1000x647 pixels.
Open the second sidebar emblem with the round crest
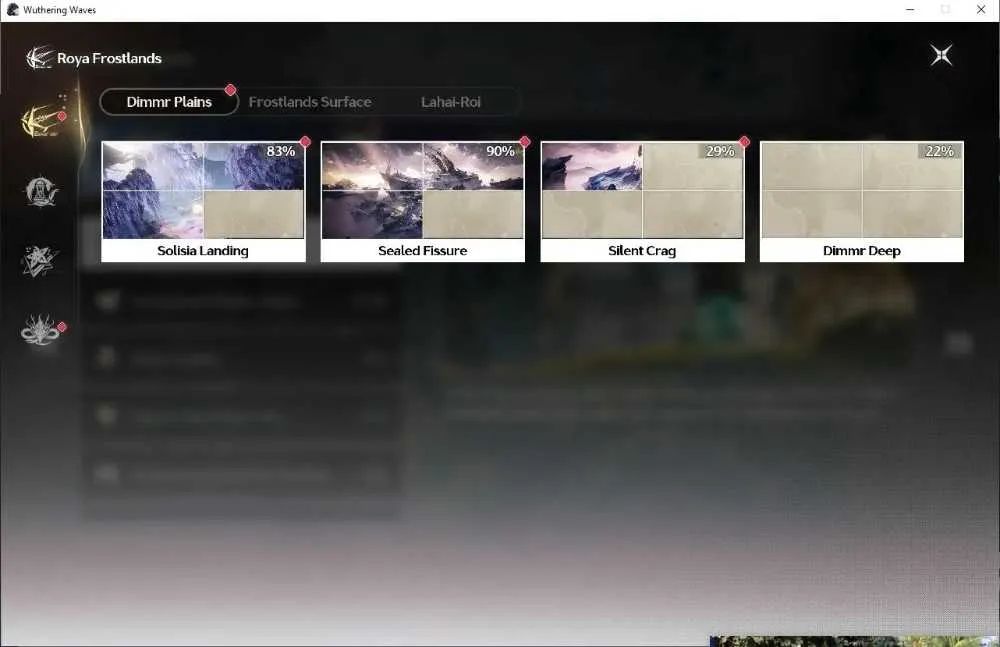tap(41, 191)
